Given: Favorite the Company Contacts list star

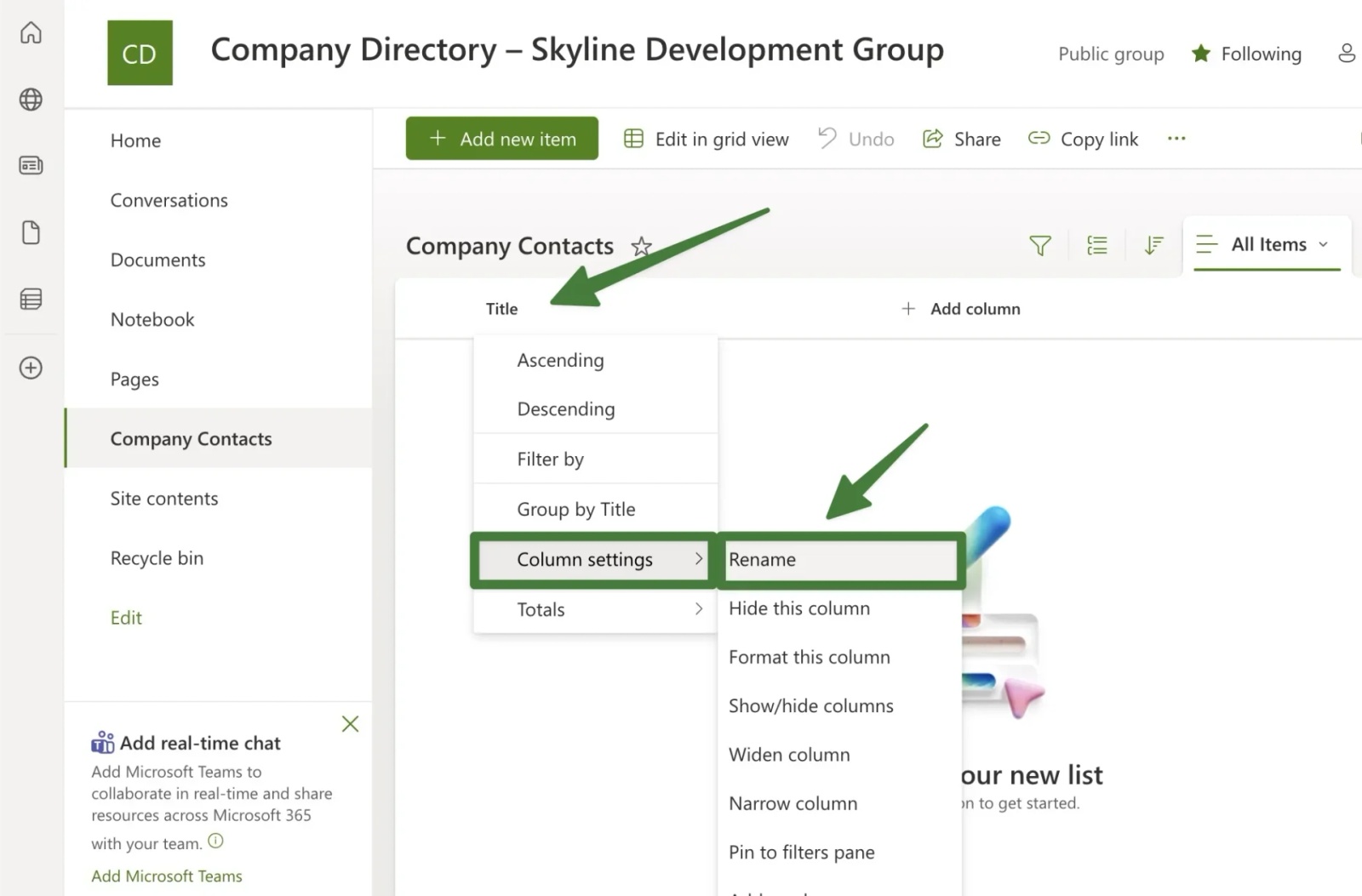Looking at the screenshot, I should tap(641, 247).
